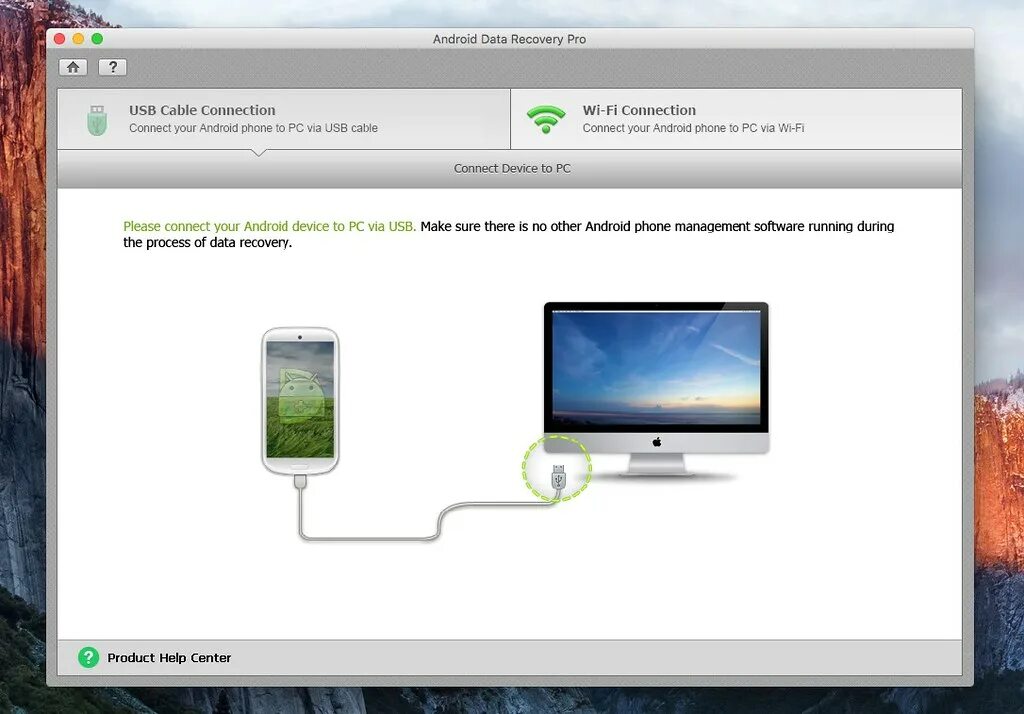Click the green Product Help Center icon
This screenshot has width=1024, height=714.
(89, 657)
